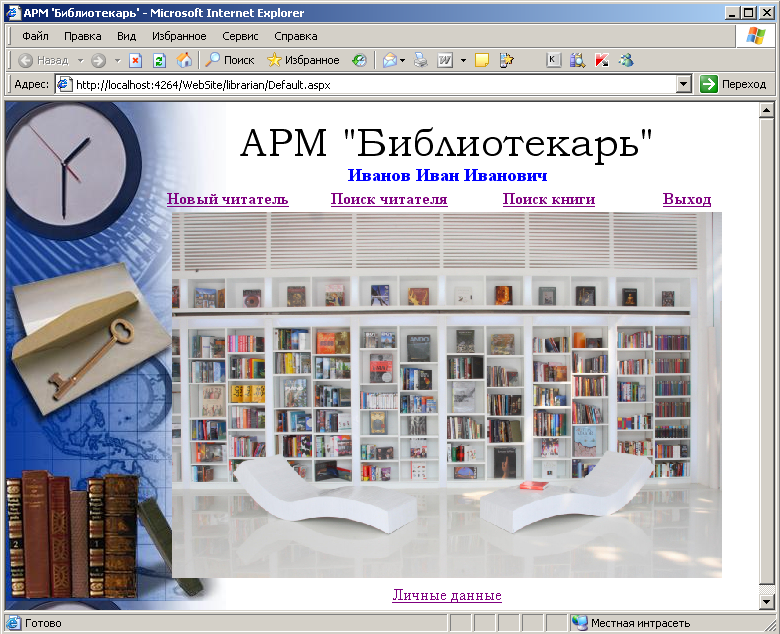Click the Messenger toolbar icon

click(626, 61)
